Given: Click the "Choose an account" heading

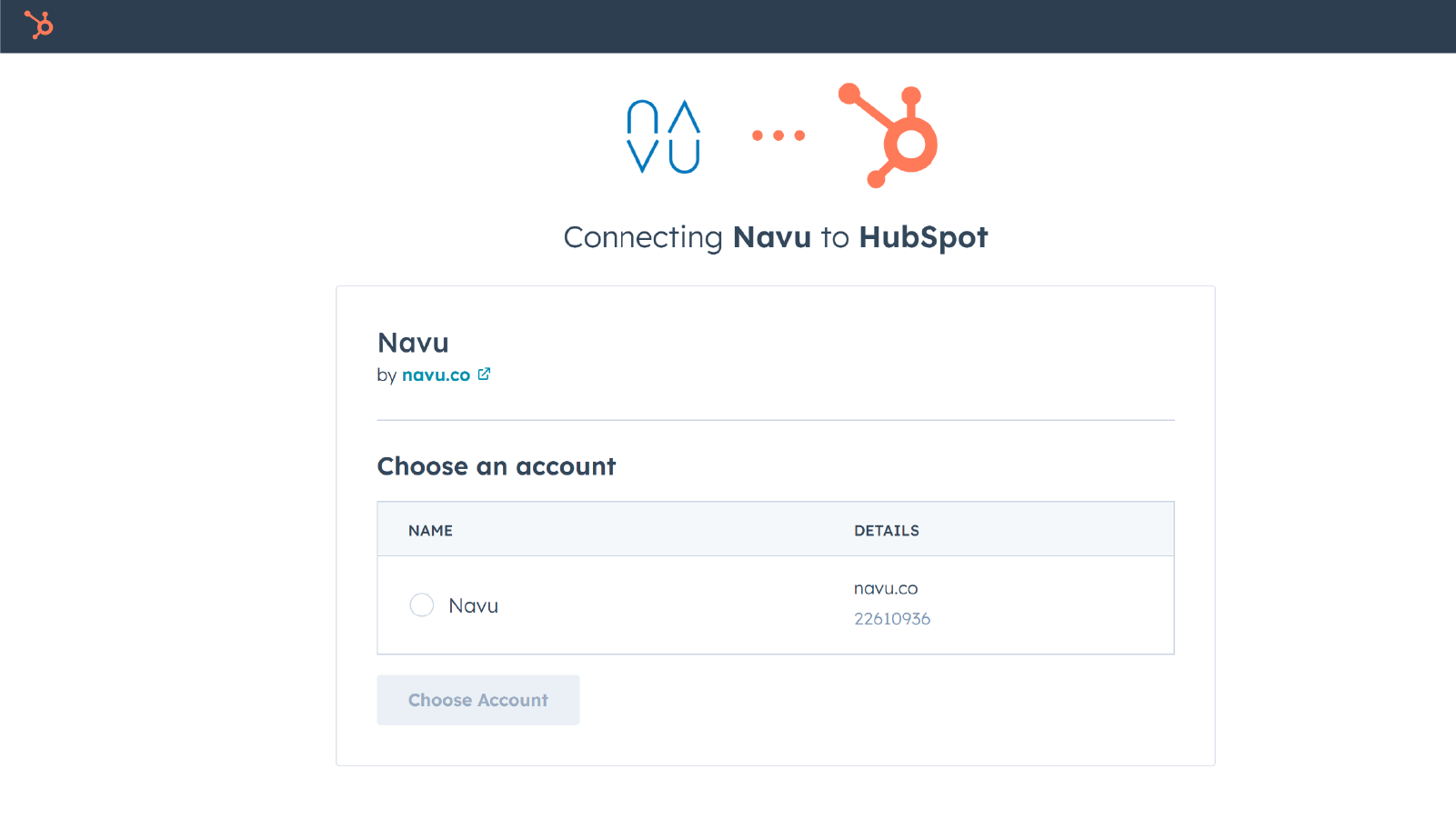Looking at the screenshot, I should [496, 466].
